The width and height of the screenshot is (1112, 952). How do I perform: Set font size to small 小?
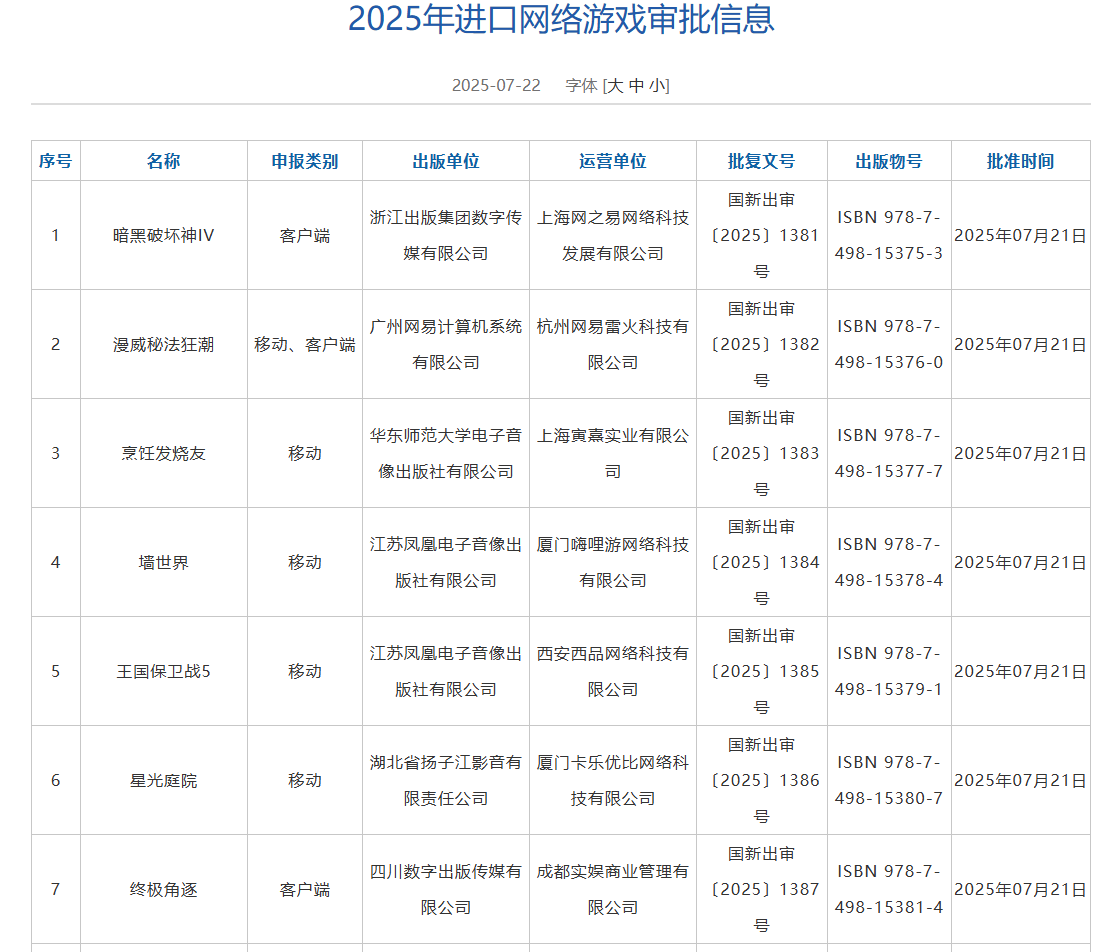pos(657,86)
